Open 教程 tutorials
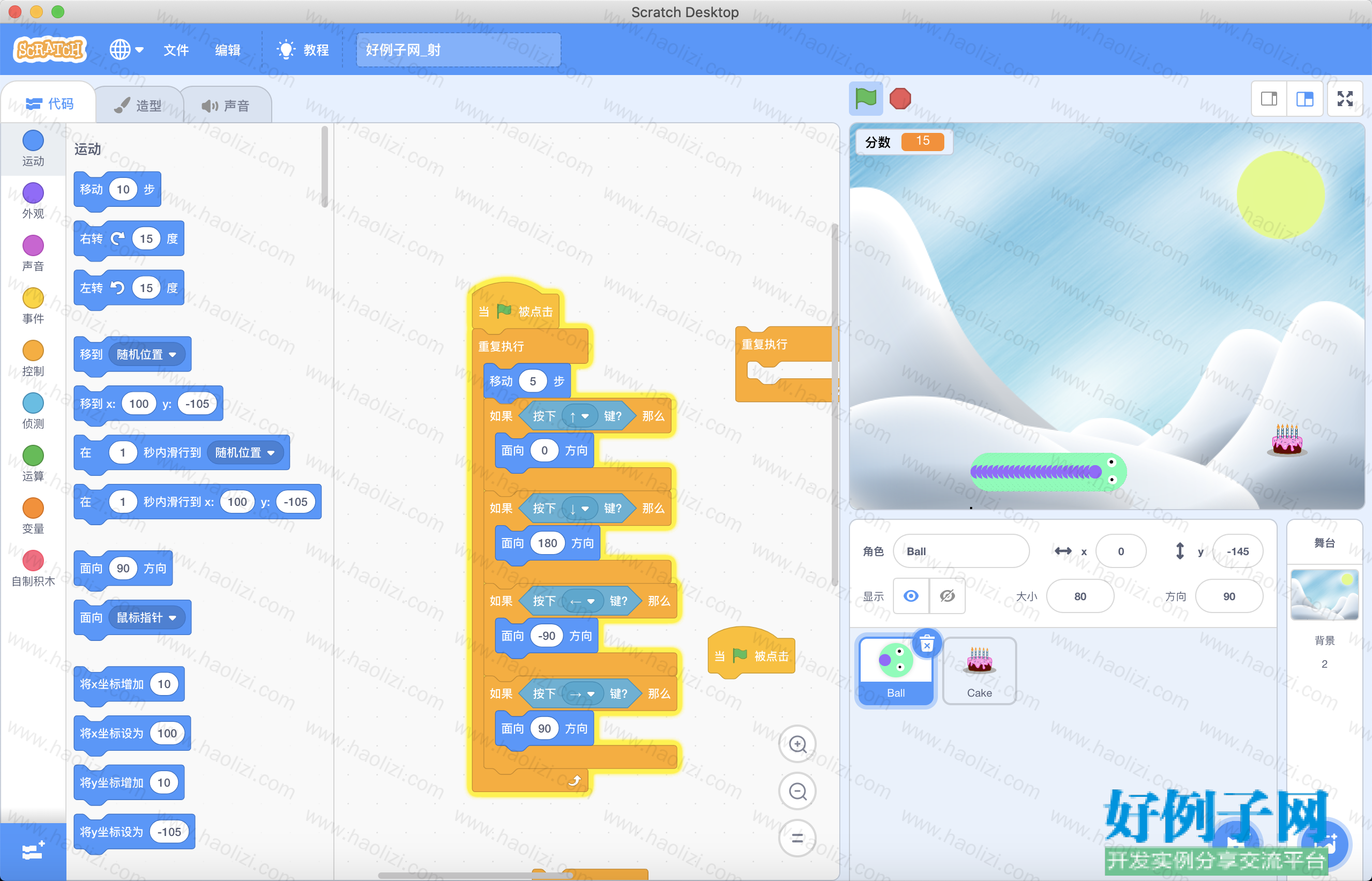1372x881 pixels. (x=303, y=50)
